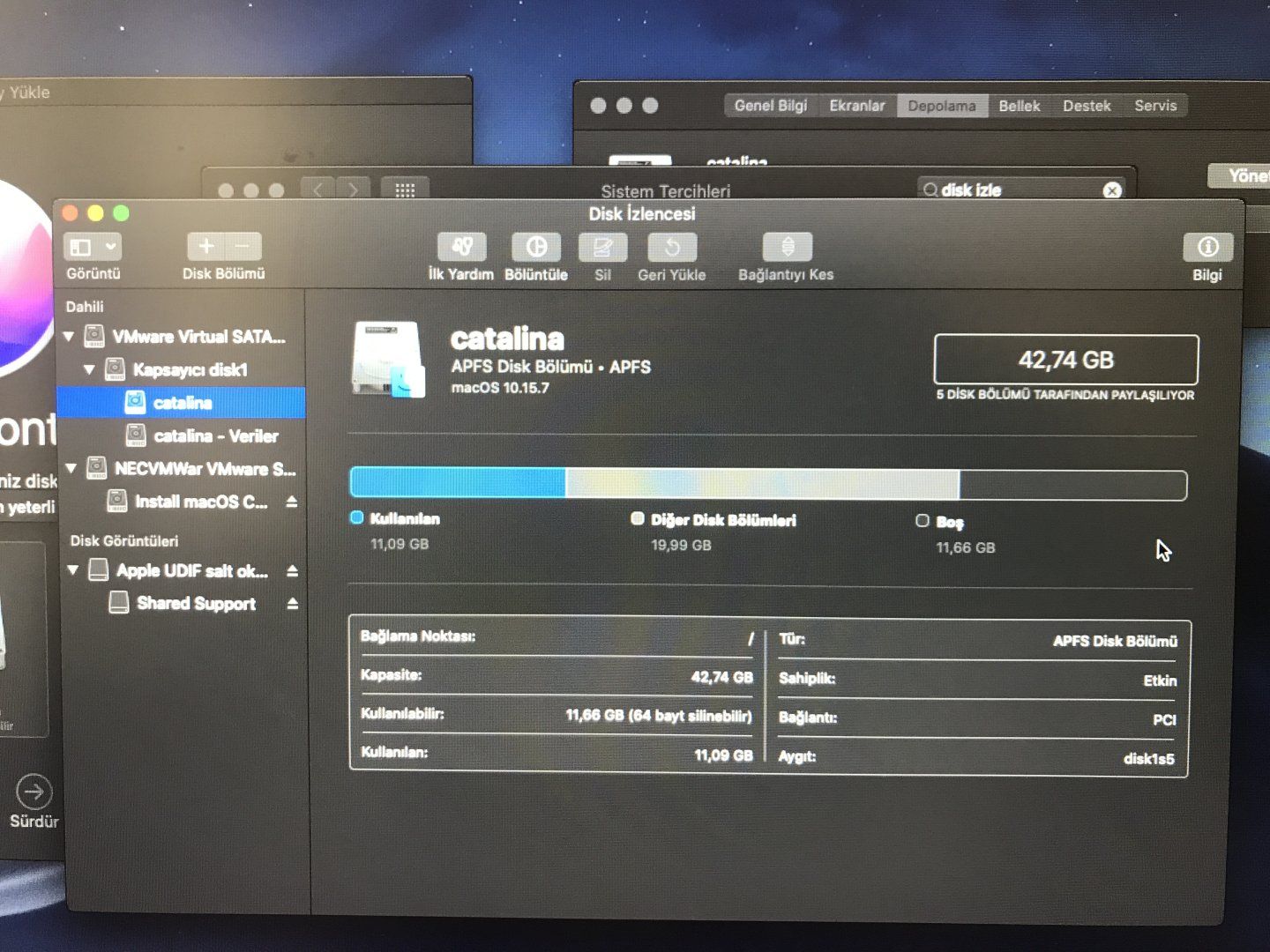The height and width of the screenshot is (952, 1270).
Task: Click the large catalina drive icon
Action: click(x=388, y=360)
